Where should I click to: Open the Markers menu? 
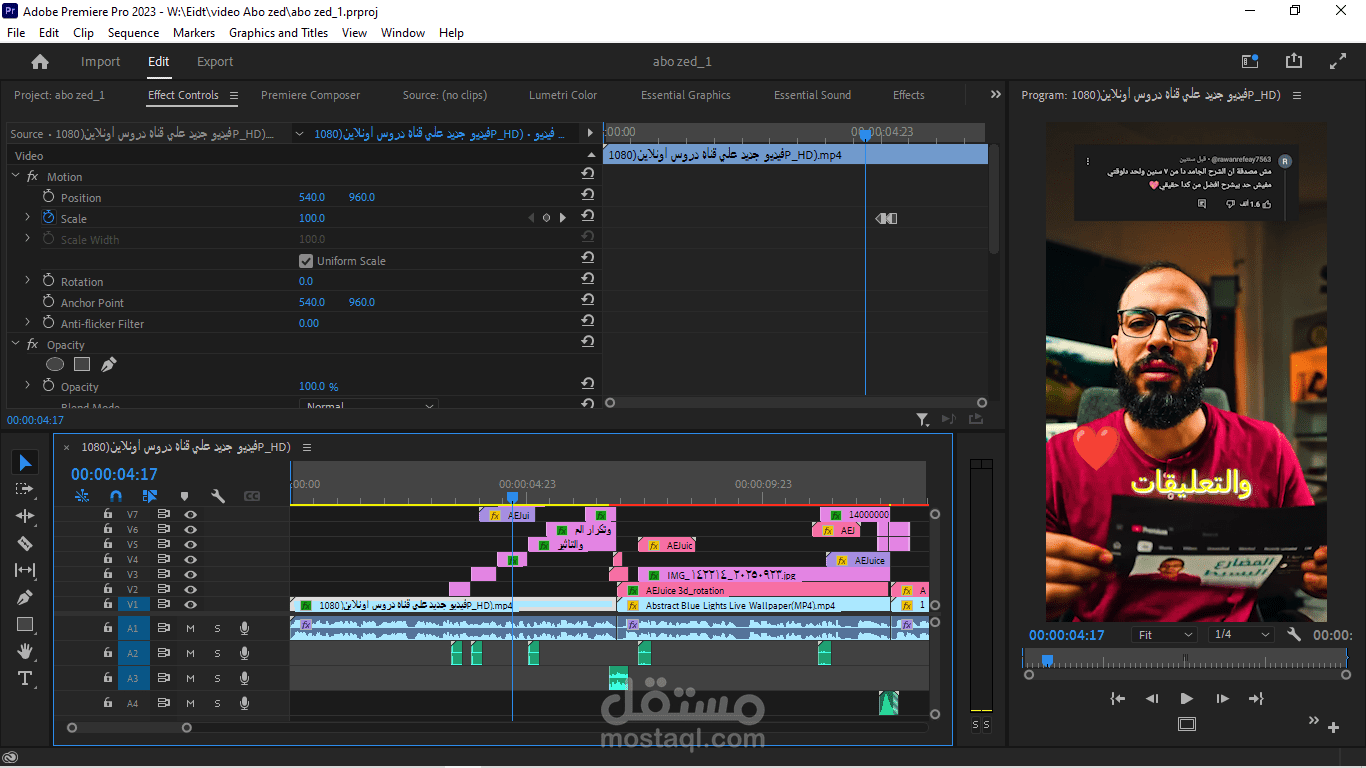click(194, 33)
